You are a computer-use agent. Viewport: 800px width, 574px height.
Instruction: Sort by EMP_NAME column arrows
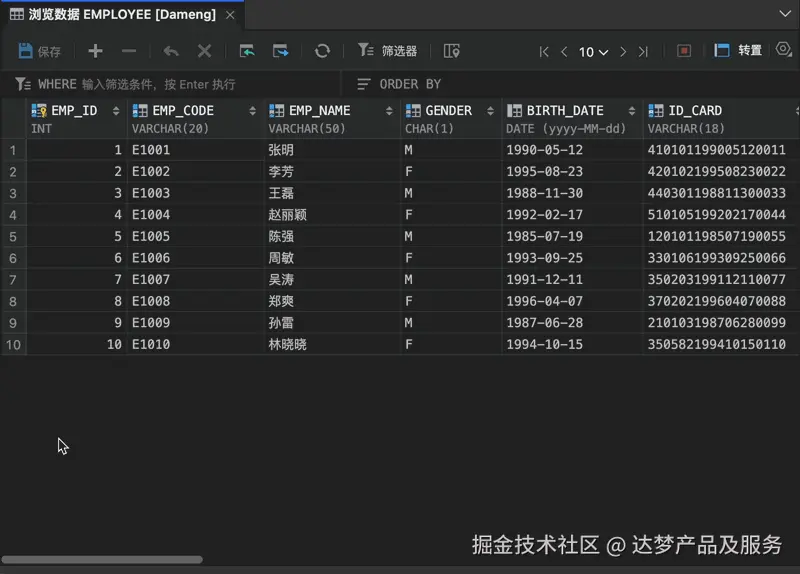(389, 111)
